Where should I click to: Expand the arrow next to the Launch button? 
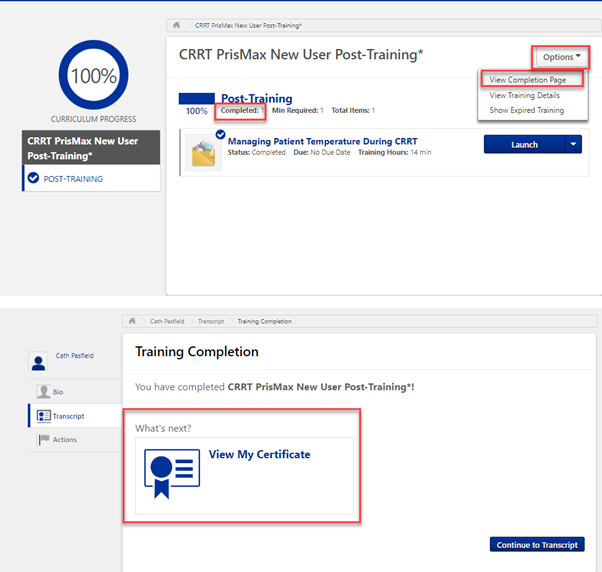point(573,144)
